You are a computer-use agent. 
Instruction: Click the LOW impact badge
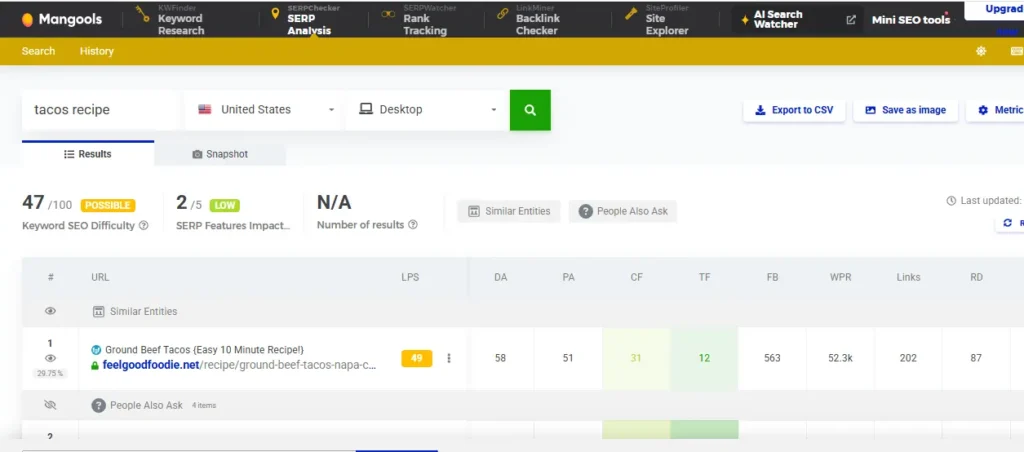225,205
